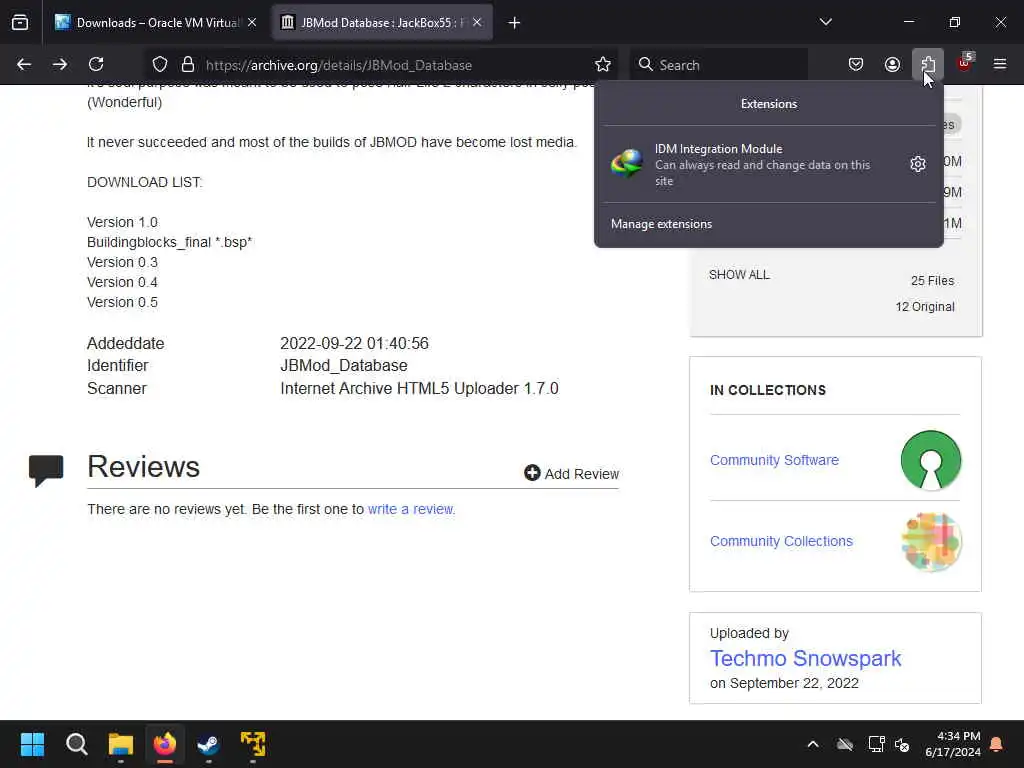The width and height of the screenshot is (1024, 768).
Task: Click the Save to Pocket icon
Action: (856, 64)
